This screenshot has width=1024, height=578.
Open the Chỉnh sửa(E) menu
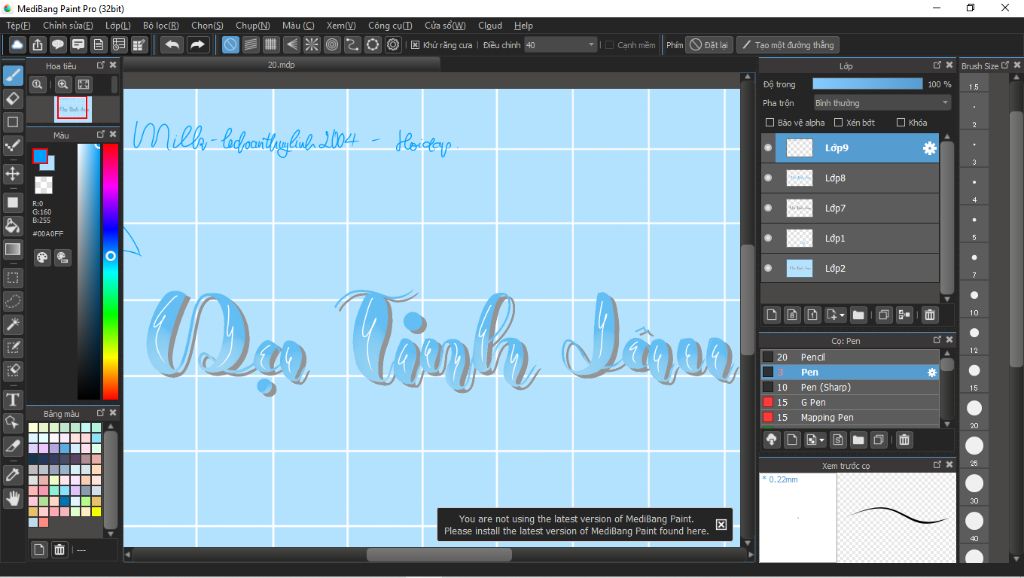(68, 25)
